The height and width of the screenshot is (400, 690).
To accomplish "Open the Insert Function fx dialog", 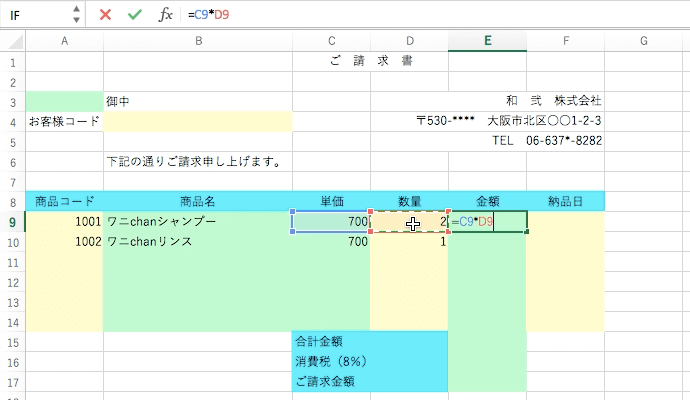I will click(165, 15).
